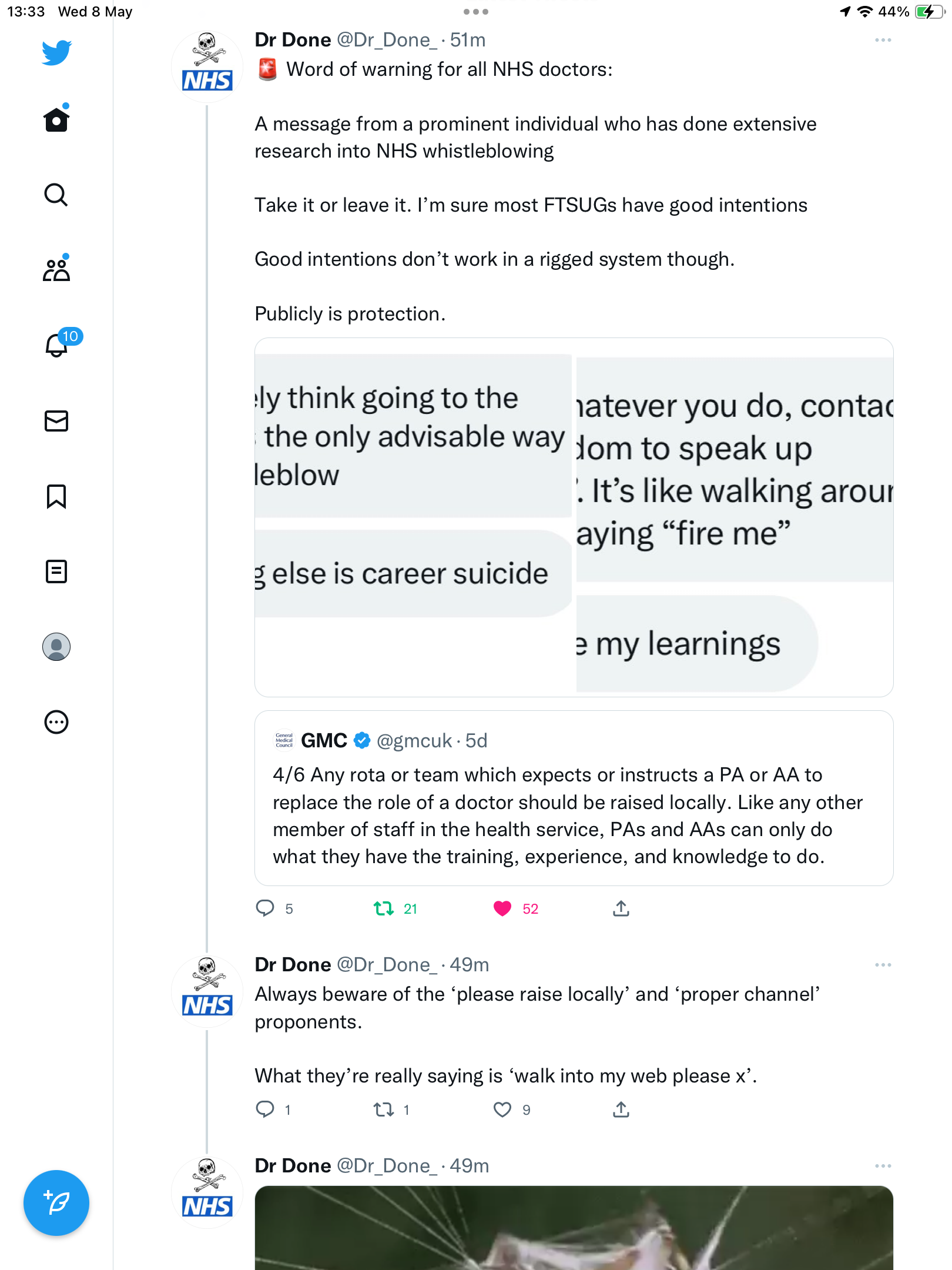Screen dimensions: 952x1270
Task: Open the Search magnifier in sidebar
Action: 56,195
